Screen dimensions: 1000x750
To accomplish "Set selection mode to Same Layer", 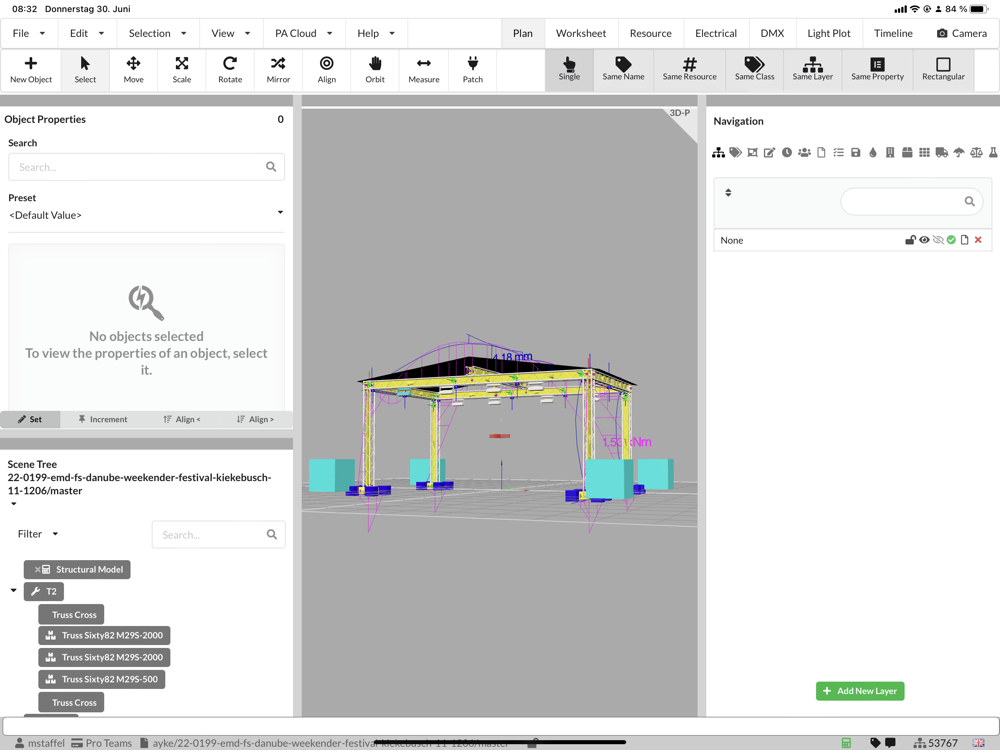I will [x=812, y=70].
